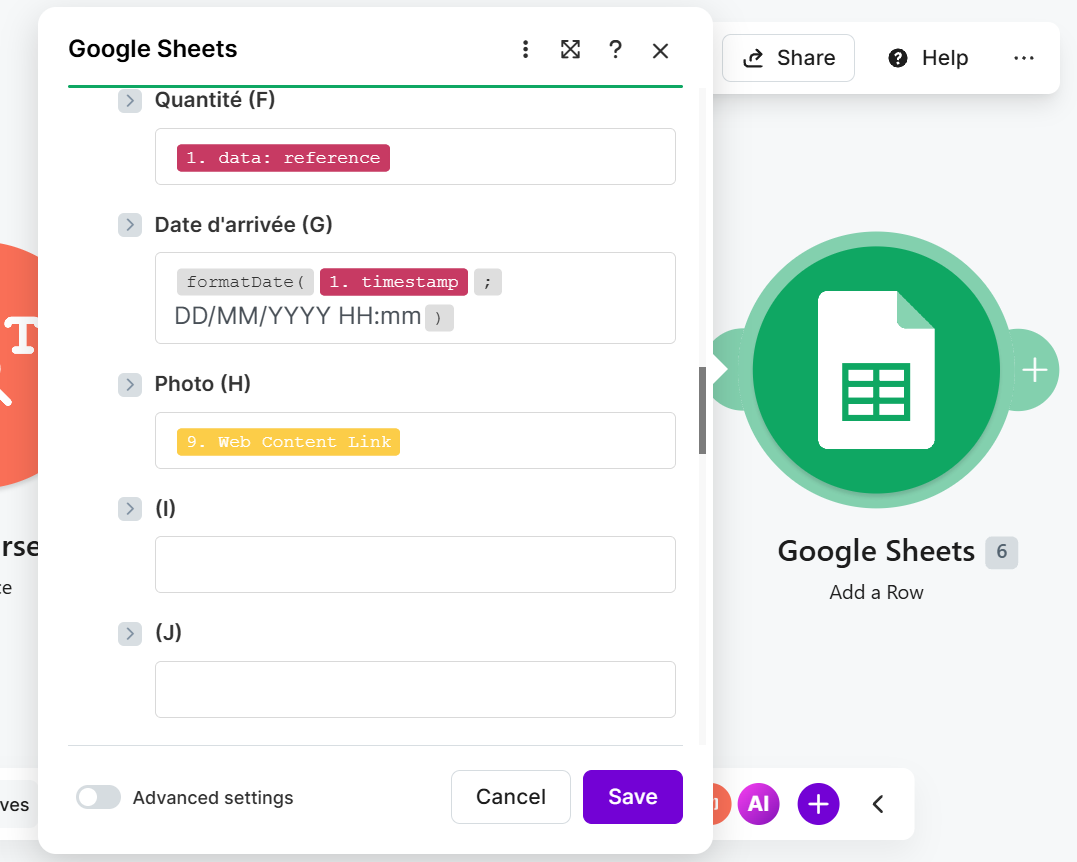Image resolution: width=1077 pixels, height=862 pixels.
Task: Click the Cancel button
Action: click(511, 797)
